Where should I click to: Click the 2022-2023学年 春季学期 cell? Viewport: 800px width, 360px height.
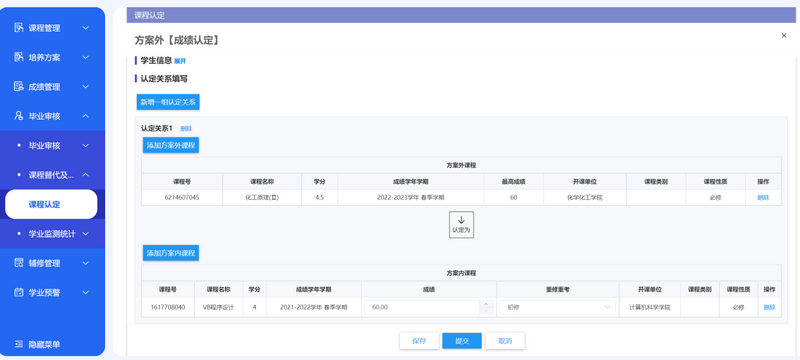point(411,197)
